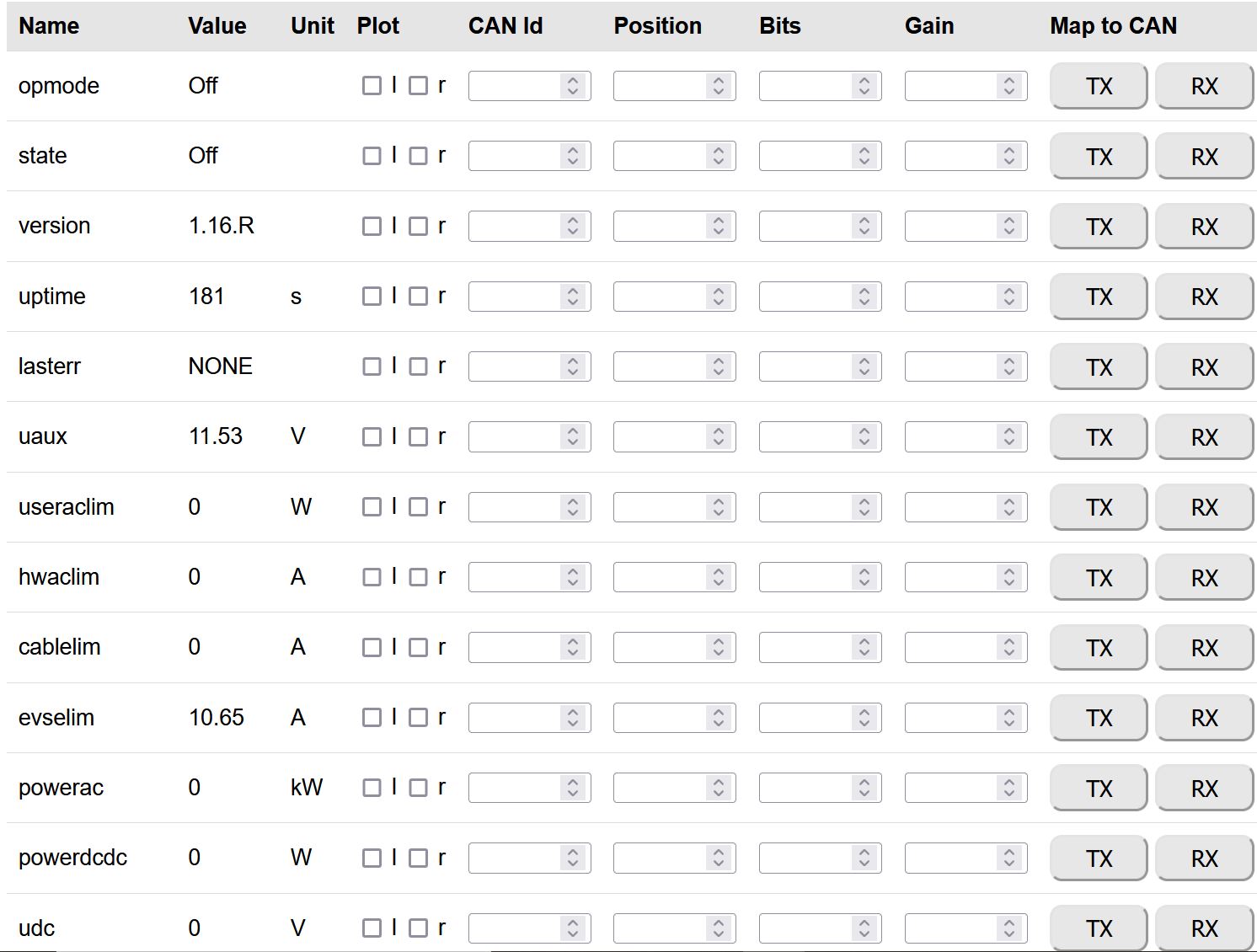Screen dimensions: 1257x952
Task: Toggle right plot checkbox for evselim
Action: tap(418, 717)
